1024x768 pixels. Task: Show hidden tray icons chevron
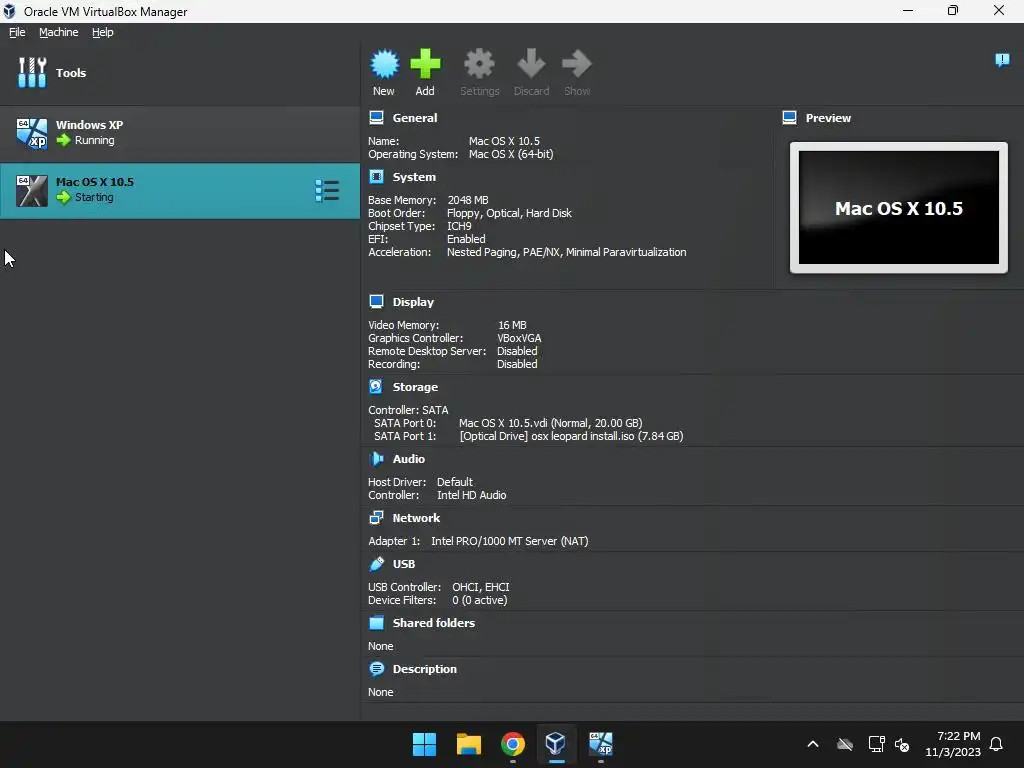tap(813, 744)
